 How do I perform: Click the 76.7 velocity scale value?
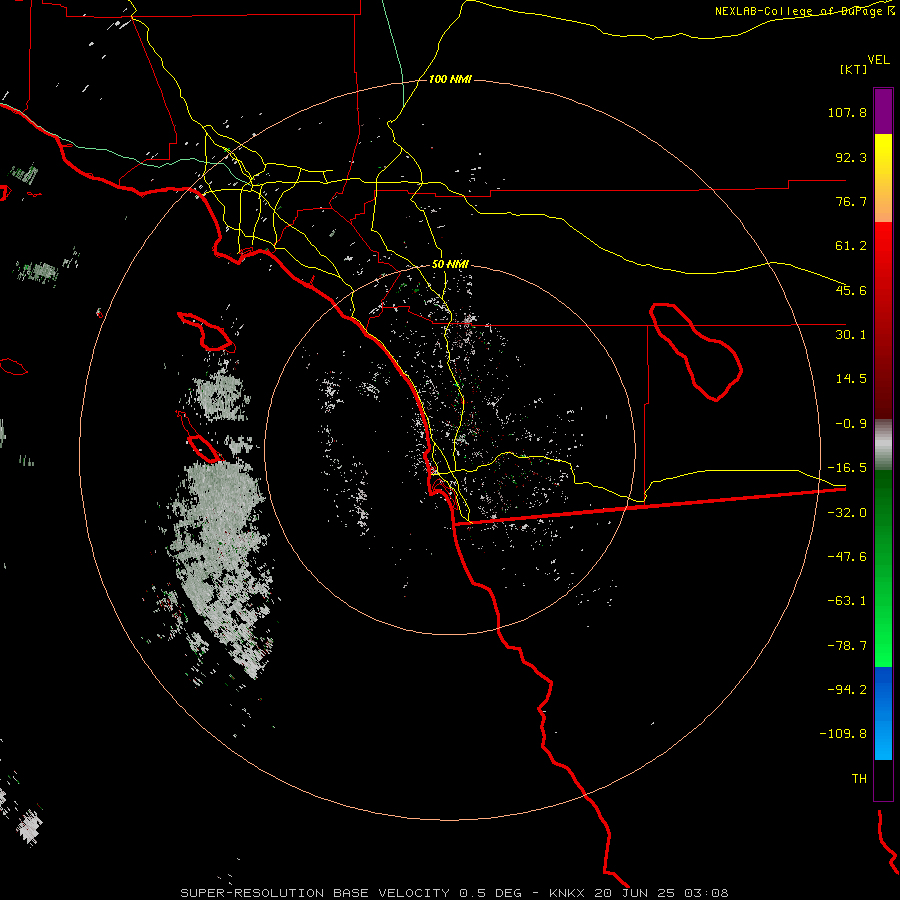[x=851, y=201]
